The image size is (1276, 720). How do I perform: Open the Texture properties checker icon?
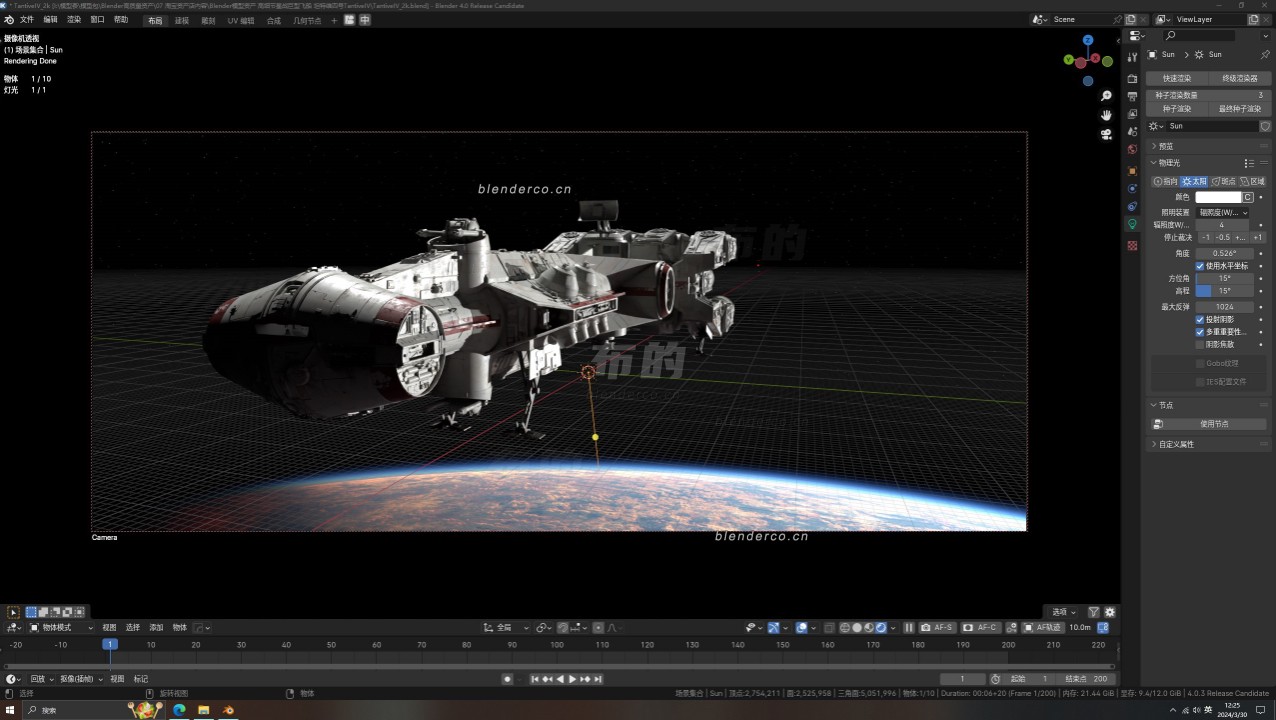tap(1132, 245)
